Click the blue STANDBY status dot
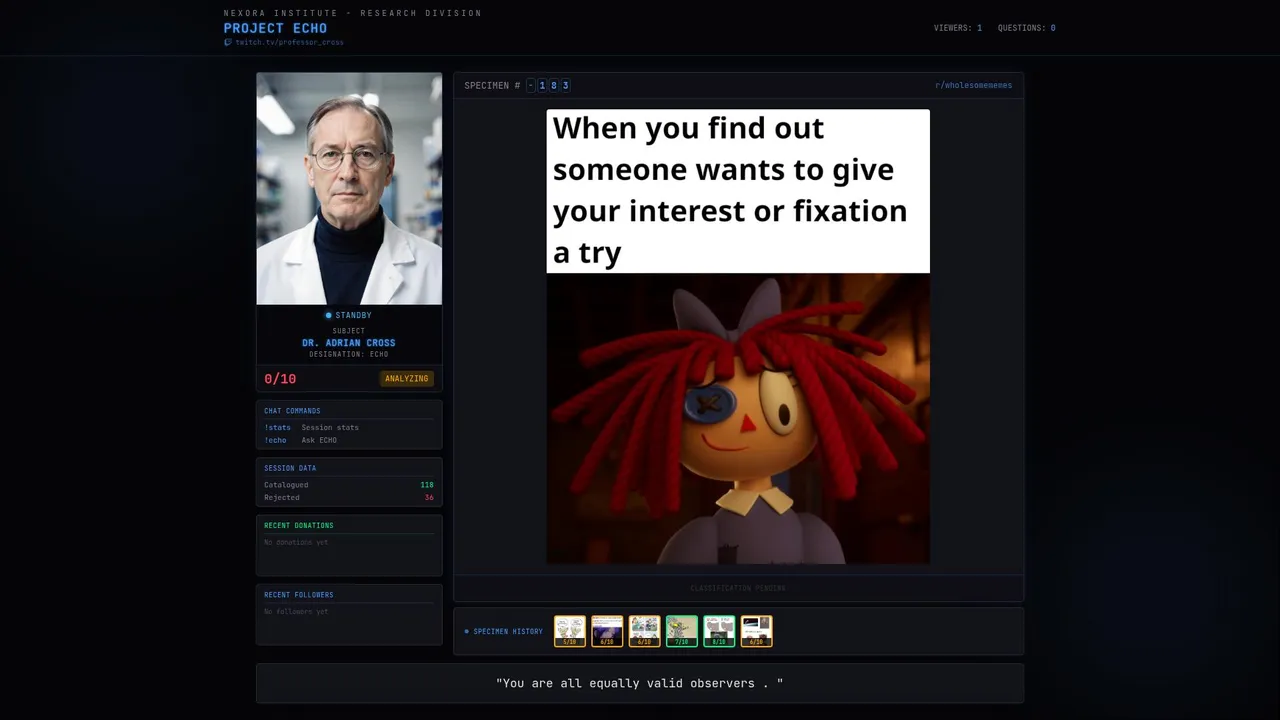This screenshot has width=1280, height=720. coord(328,316)
